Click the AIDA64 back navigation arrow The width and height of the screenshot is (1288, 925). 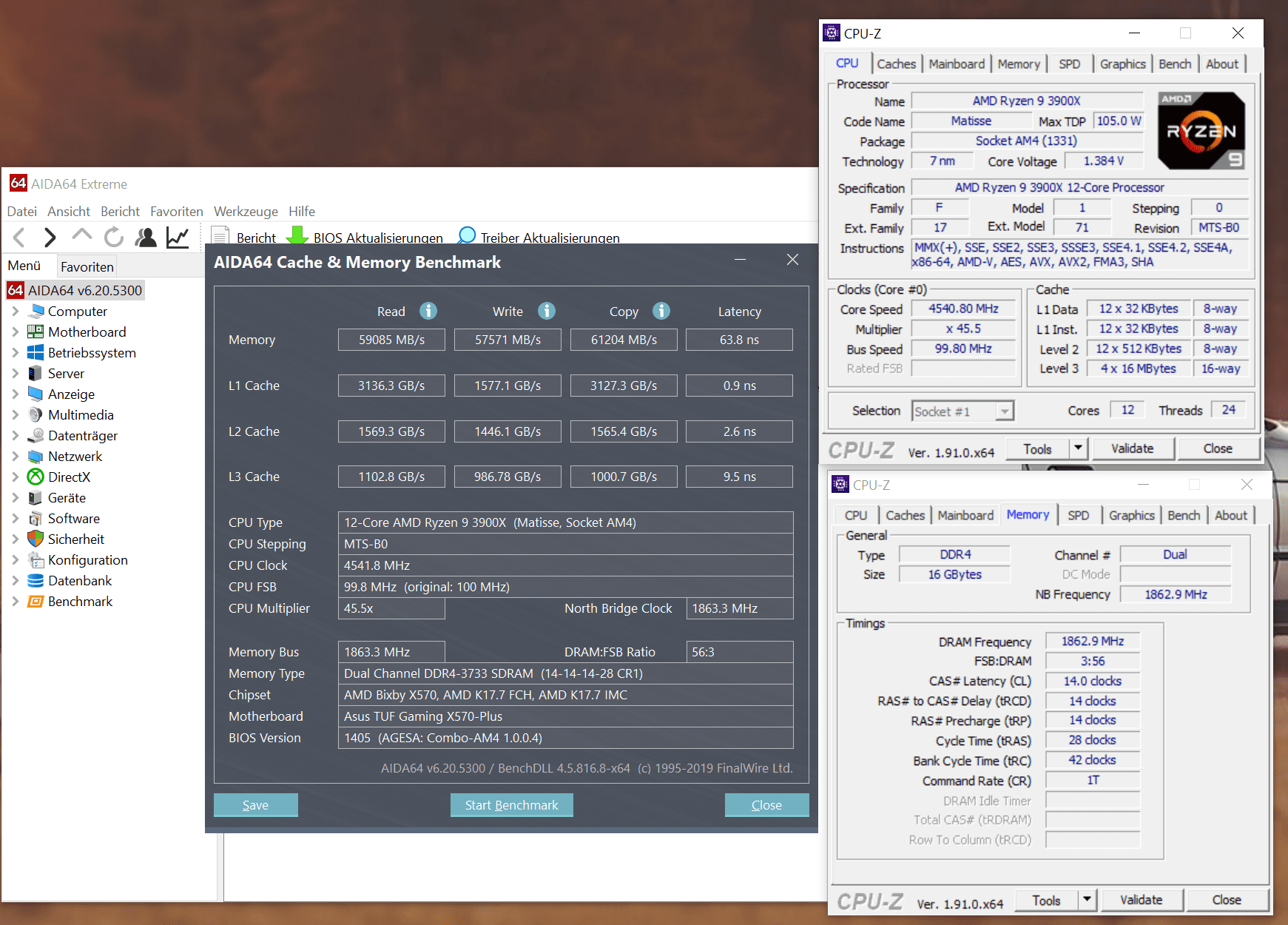point(20,238)
